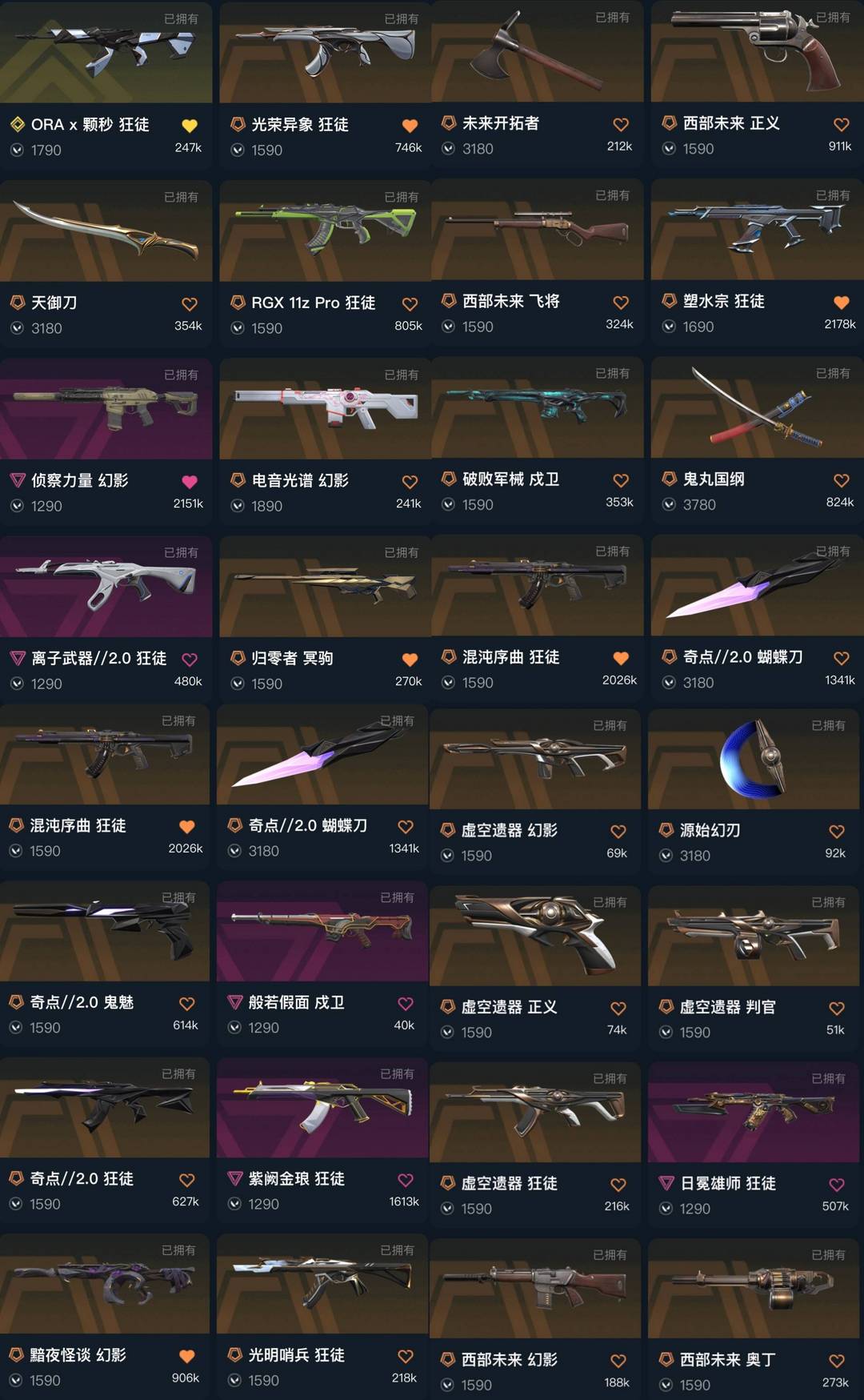Click the tier icon next to 紫阙金琅 狂徒
This screenshot has width=864, height=1400.
(235, 1178)
